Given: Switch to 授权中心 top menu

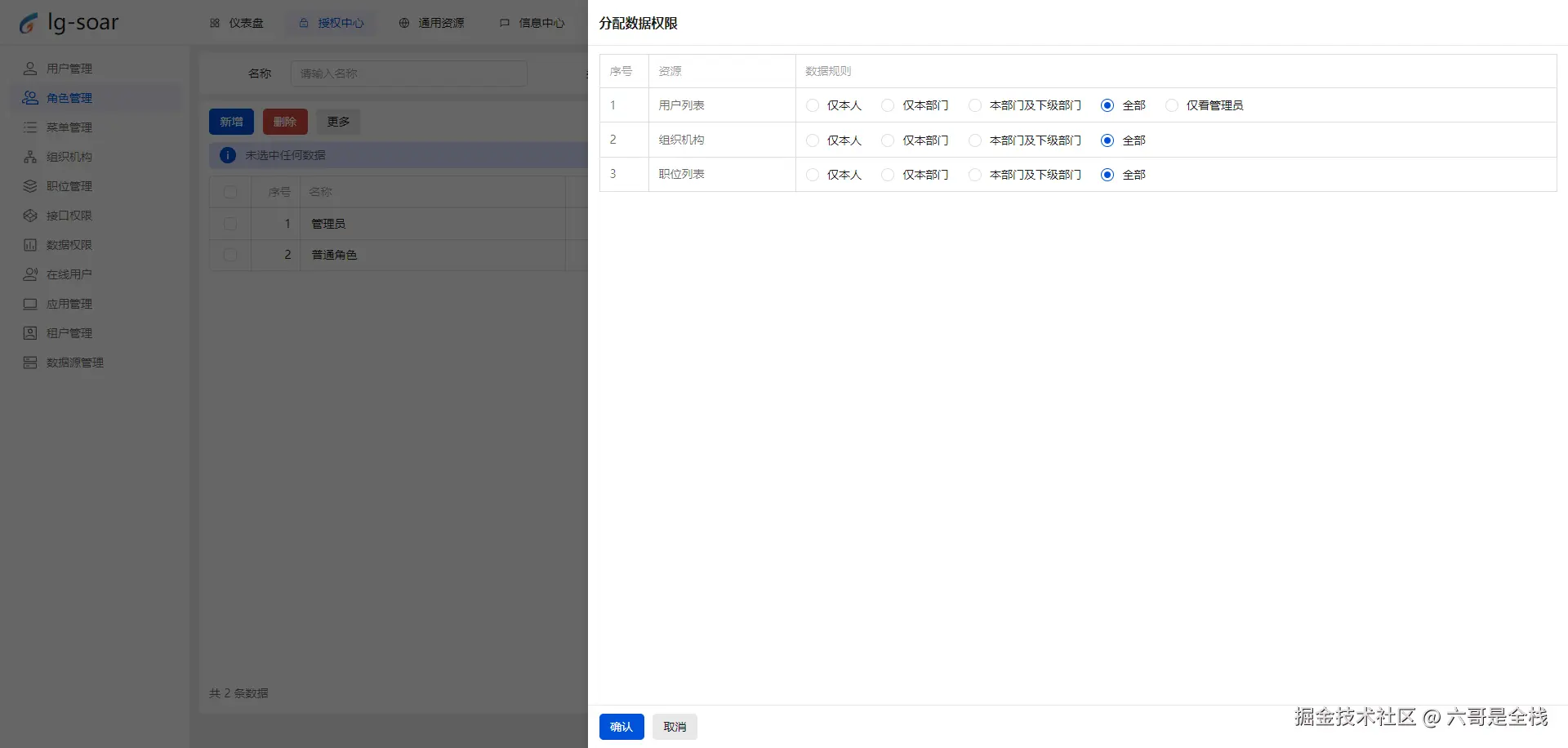Looking at the screenshot, I should [332, 23].
